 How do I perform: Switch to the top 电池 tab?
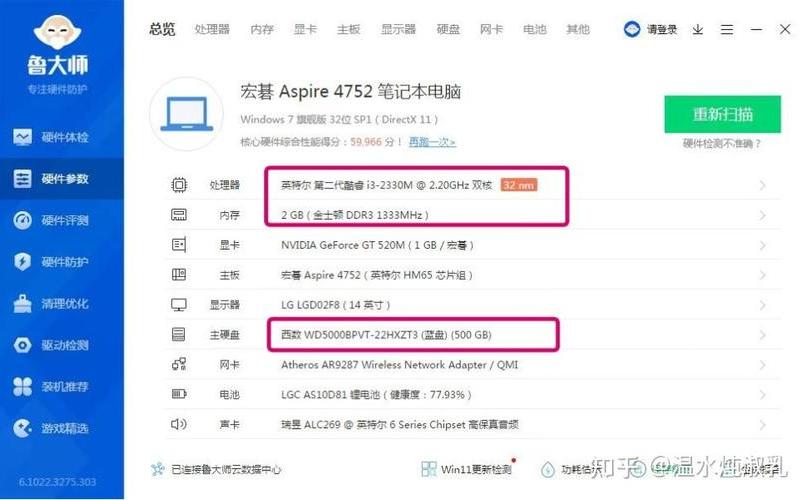coord(535,29)
